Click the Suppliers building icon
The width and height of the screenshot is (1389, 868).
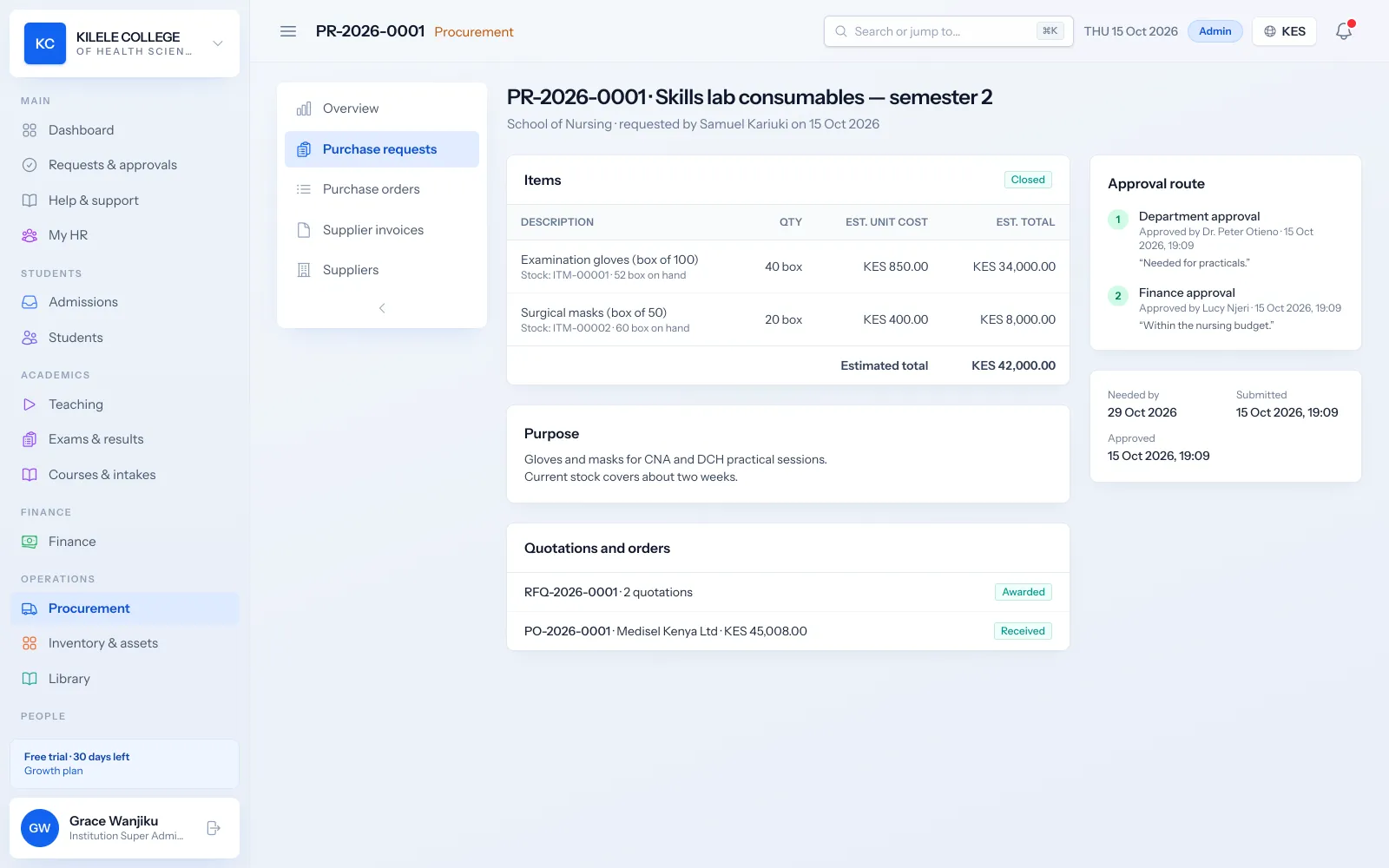304,270
